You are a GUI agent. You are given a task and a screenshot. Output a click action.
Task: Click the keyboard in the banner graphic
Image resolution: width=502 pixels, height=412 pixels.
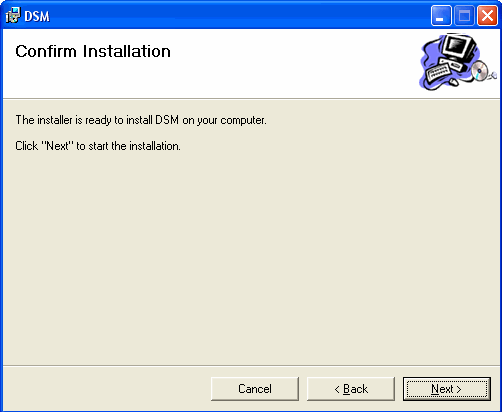pos(438,72)
